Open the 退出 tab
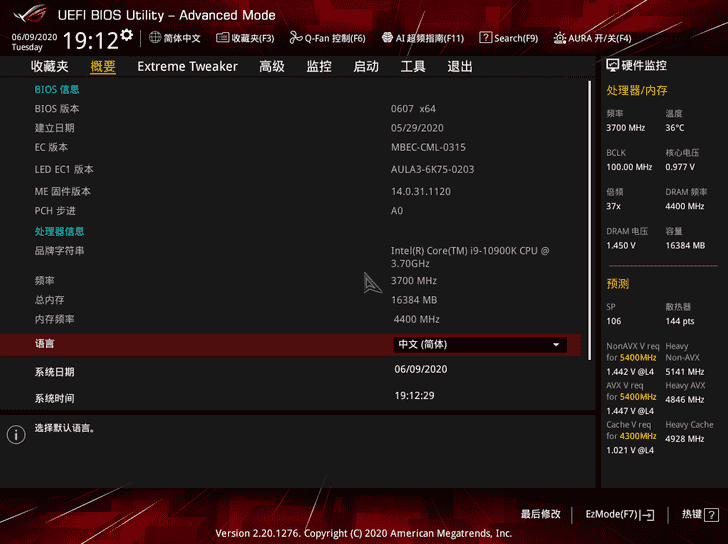 [460, 66]
